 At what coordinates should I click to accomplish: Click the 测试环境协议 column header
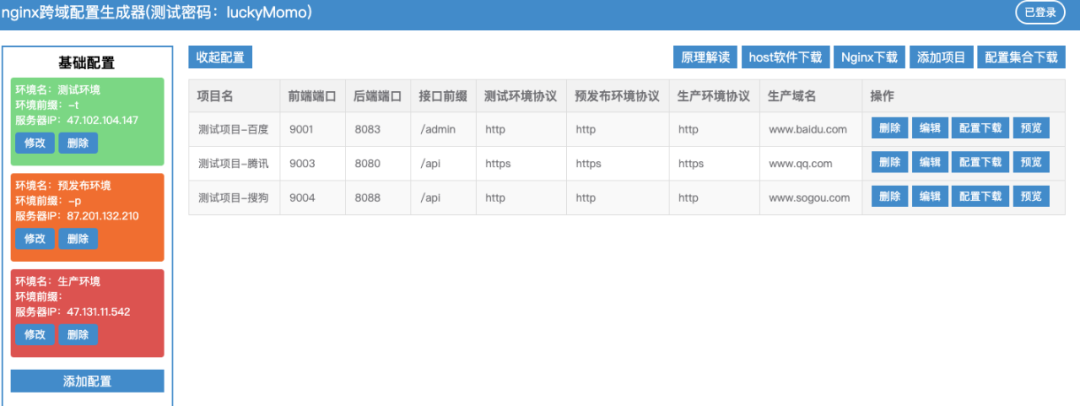click(521, 97)
